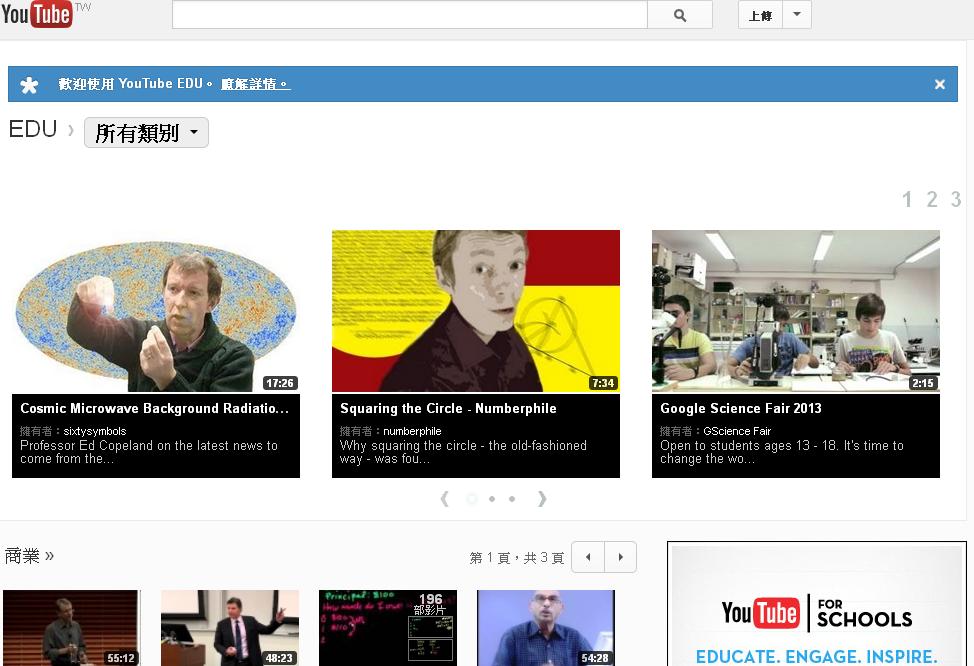Image resolution: width=974 pixels, height=666 pixels.
Task: Open the Cosmic Microwave Background video thumbnail
Action: (156, 311)
